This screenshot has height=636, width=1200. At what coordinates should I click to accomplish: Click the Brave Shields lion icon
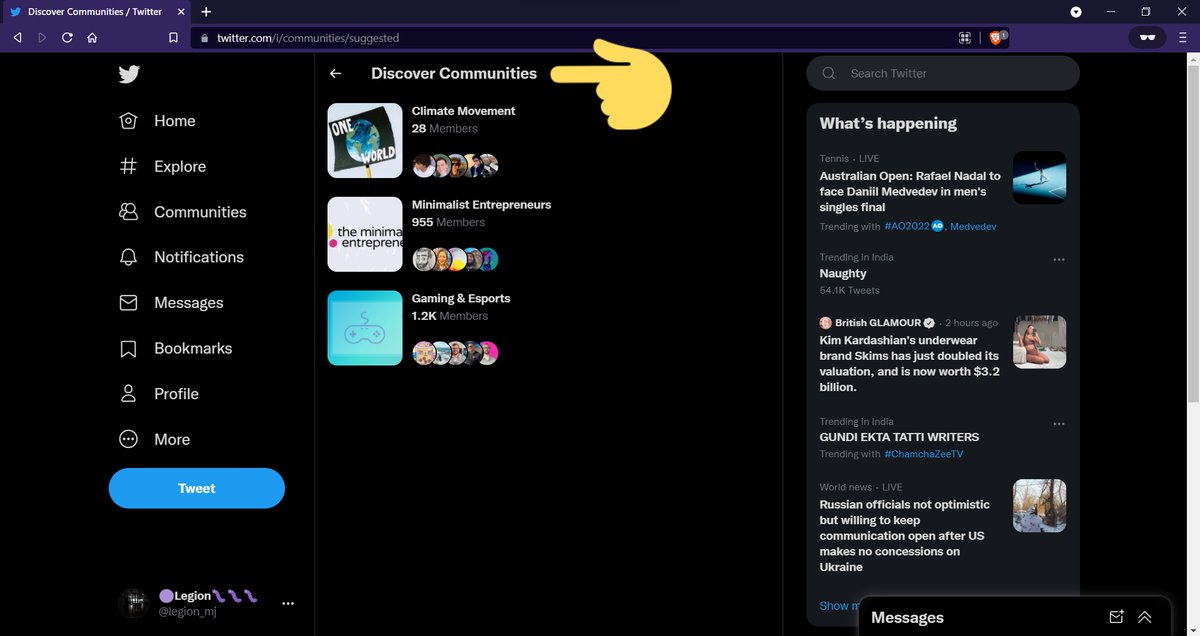pyautogui.click(x=996, y=38)
